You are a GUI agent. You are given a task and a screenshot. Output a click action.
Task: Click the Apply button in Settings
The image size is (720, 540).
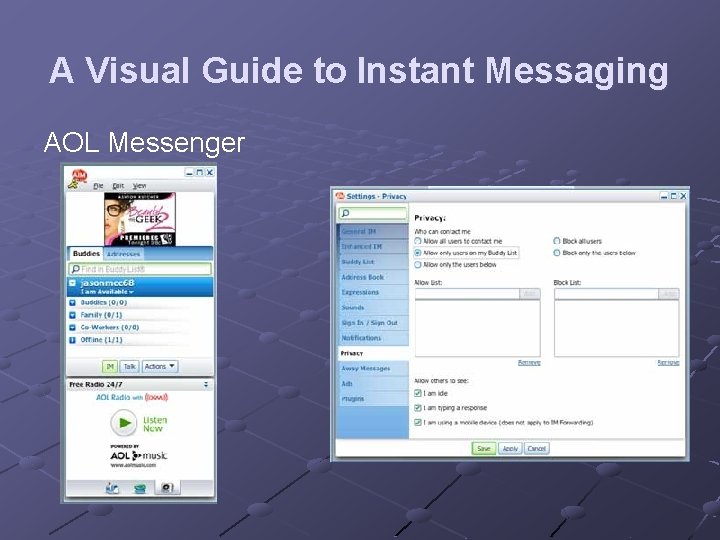click(x=510, y=449)
